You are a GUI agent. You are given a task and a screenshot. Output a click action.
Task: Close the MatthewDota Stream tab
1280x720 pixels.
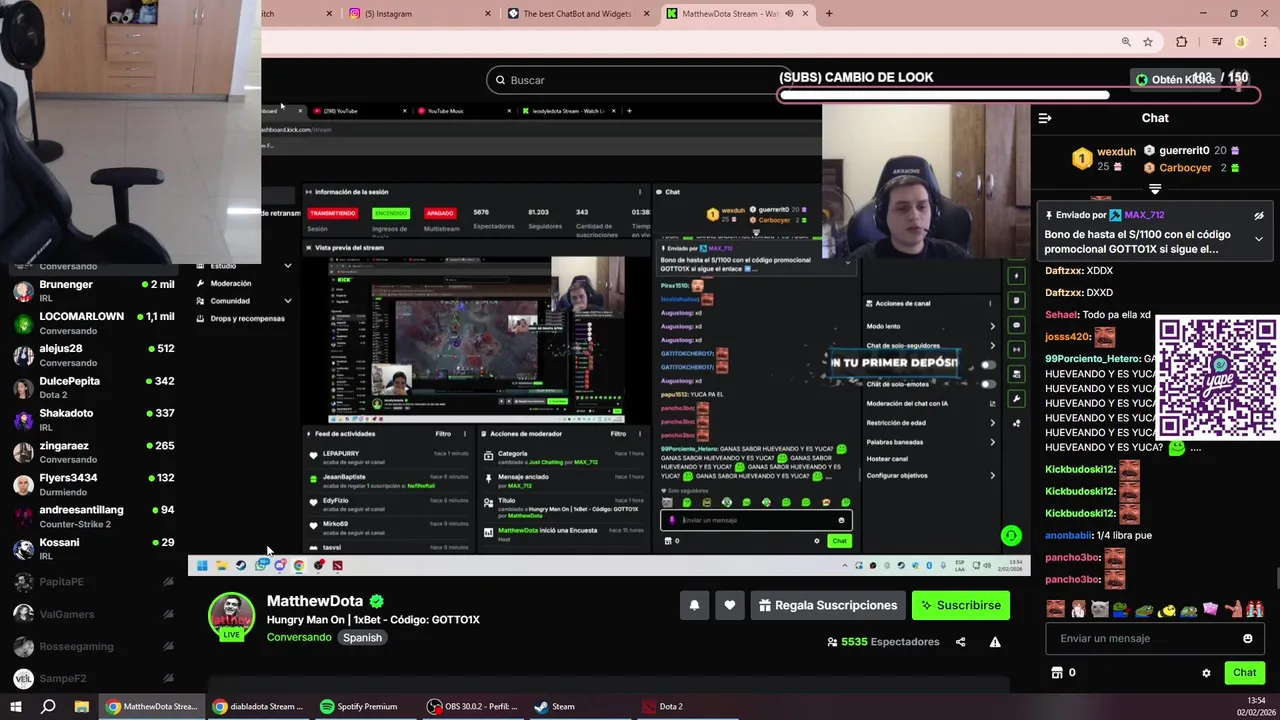806,14
